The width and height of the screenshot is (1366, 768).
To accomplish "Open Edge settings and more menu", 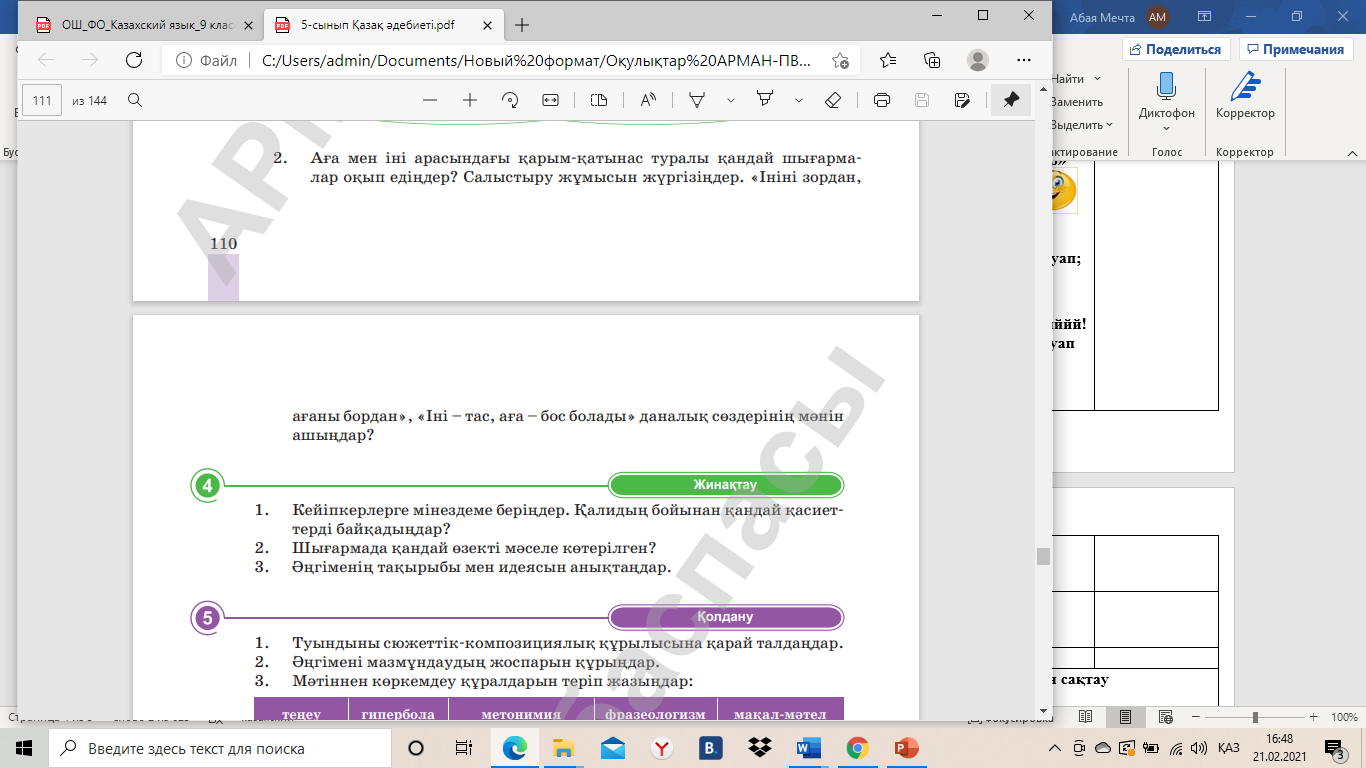I will 1024,60.
